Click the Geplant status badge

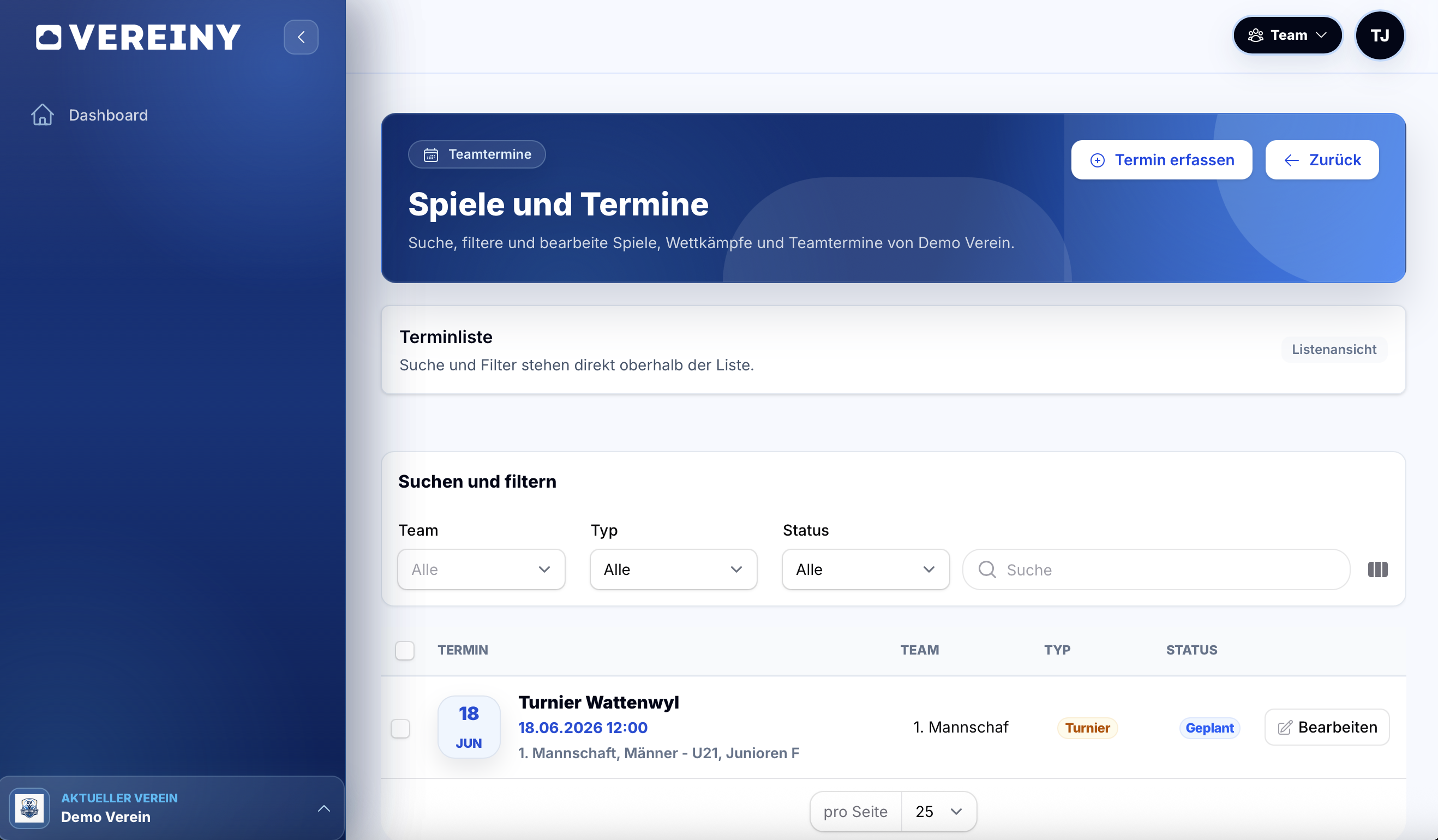(x=1209, y=728)
